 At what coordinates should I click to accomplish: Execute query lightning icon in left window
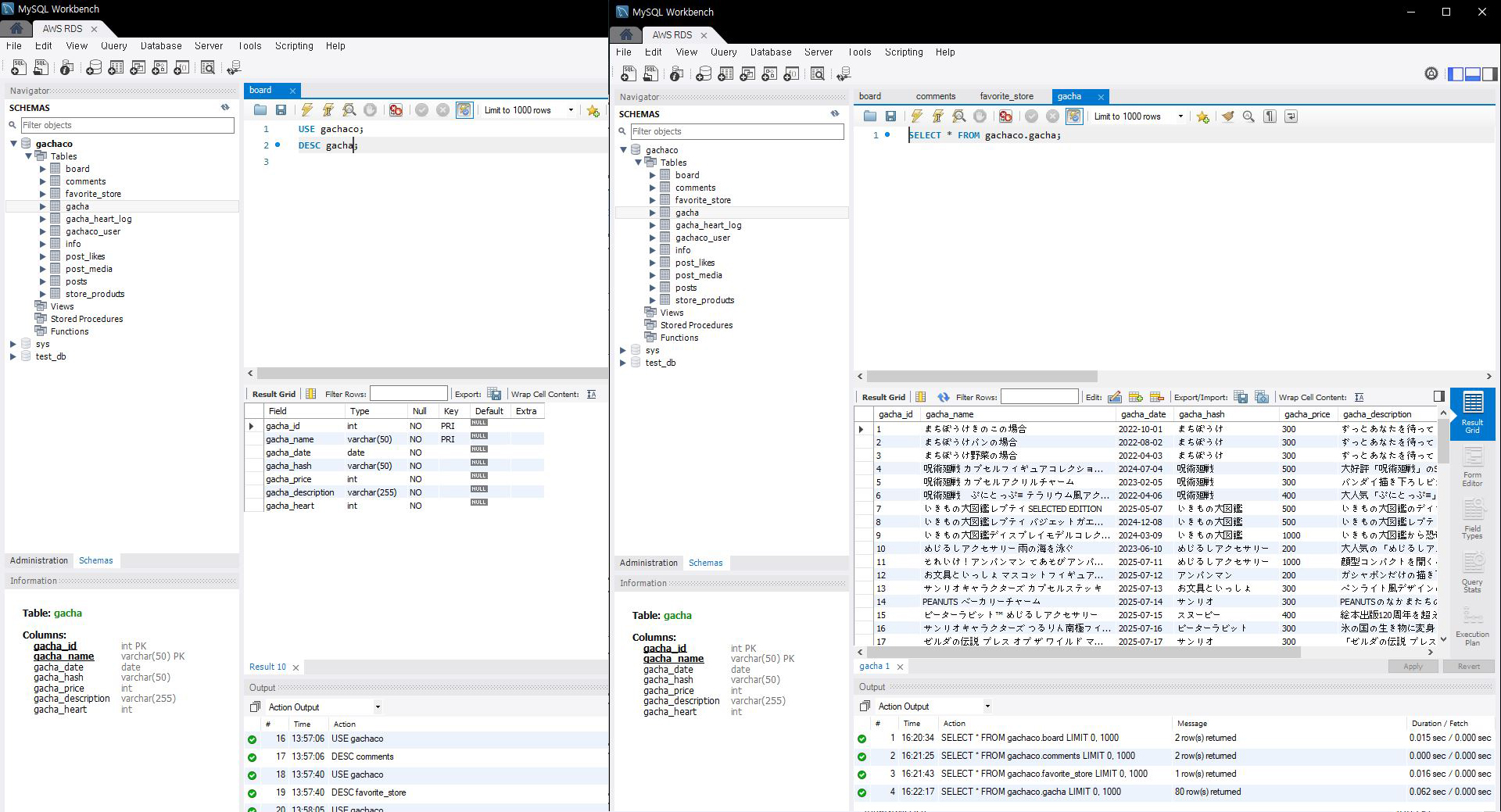306,110
